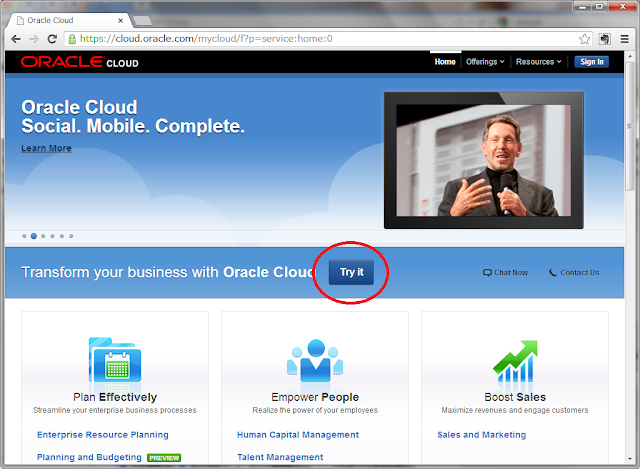Click 'Oracle Cloud Social. Mobile. Complete.' headline
This screenshot has width=640, height=469.
tap(133, 117)
